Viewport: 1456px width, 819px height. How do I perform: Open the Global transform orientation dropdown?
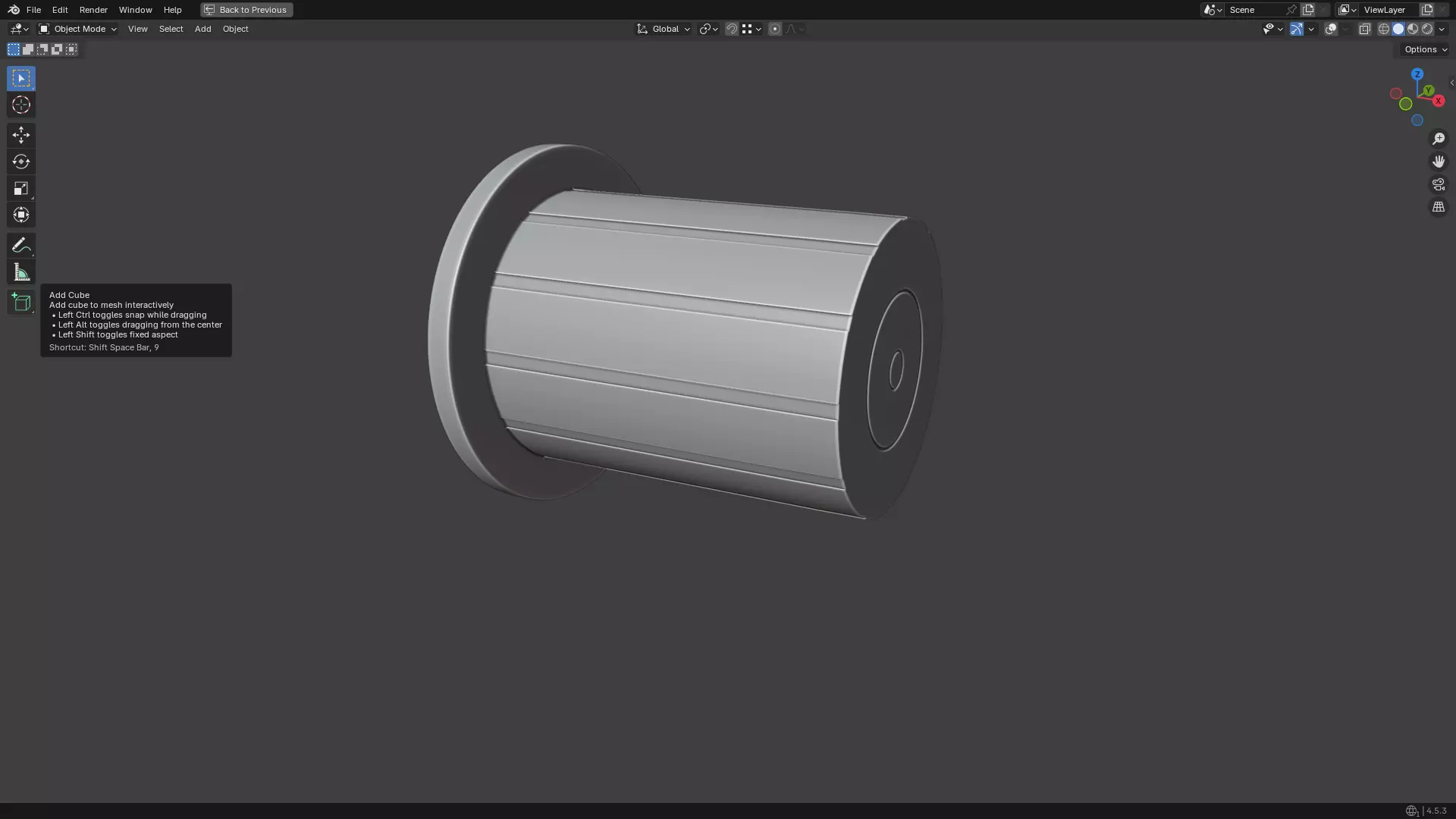(664, 29)
